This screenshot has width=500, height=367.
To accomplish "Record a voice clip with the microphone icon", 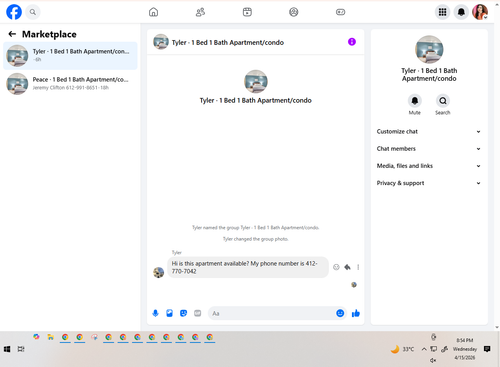I will tap(155, 313).
